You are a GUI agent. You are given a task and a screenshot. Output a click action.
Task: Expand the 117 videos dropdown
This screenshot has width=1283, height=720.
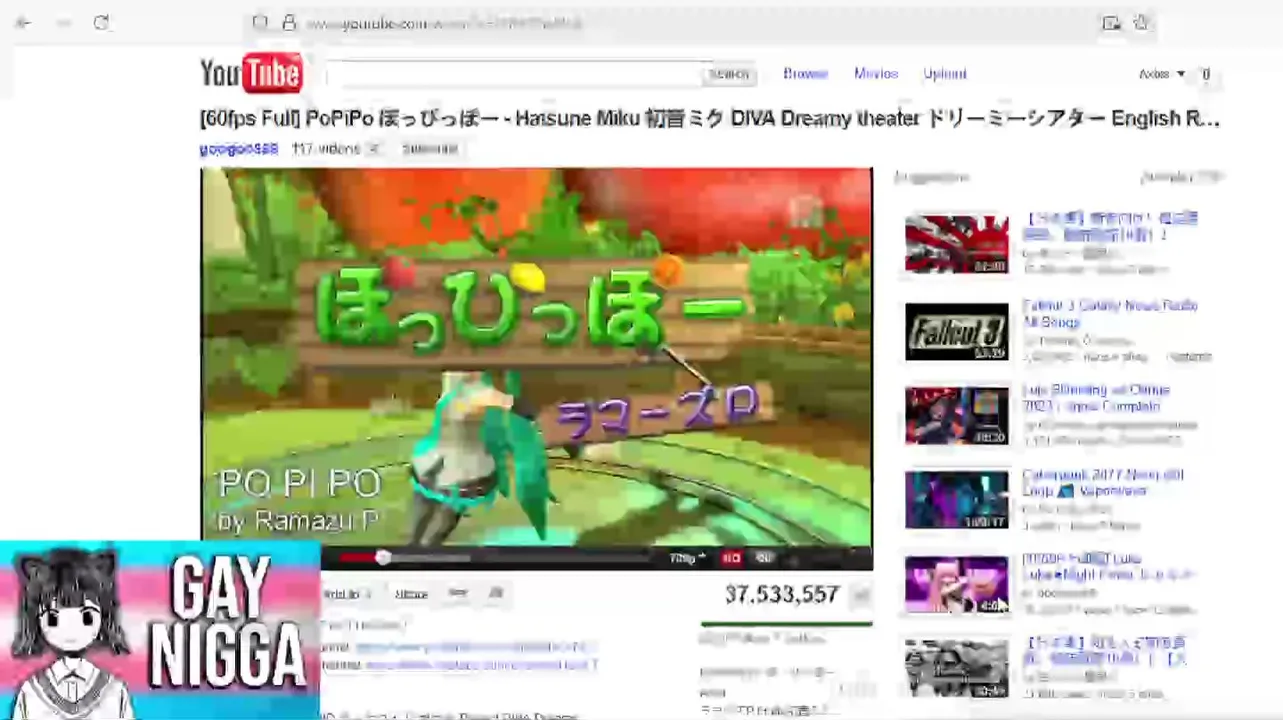point(374,149)
